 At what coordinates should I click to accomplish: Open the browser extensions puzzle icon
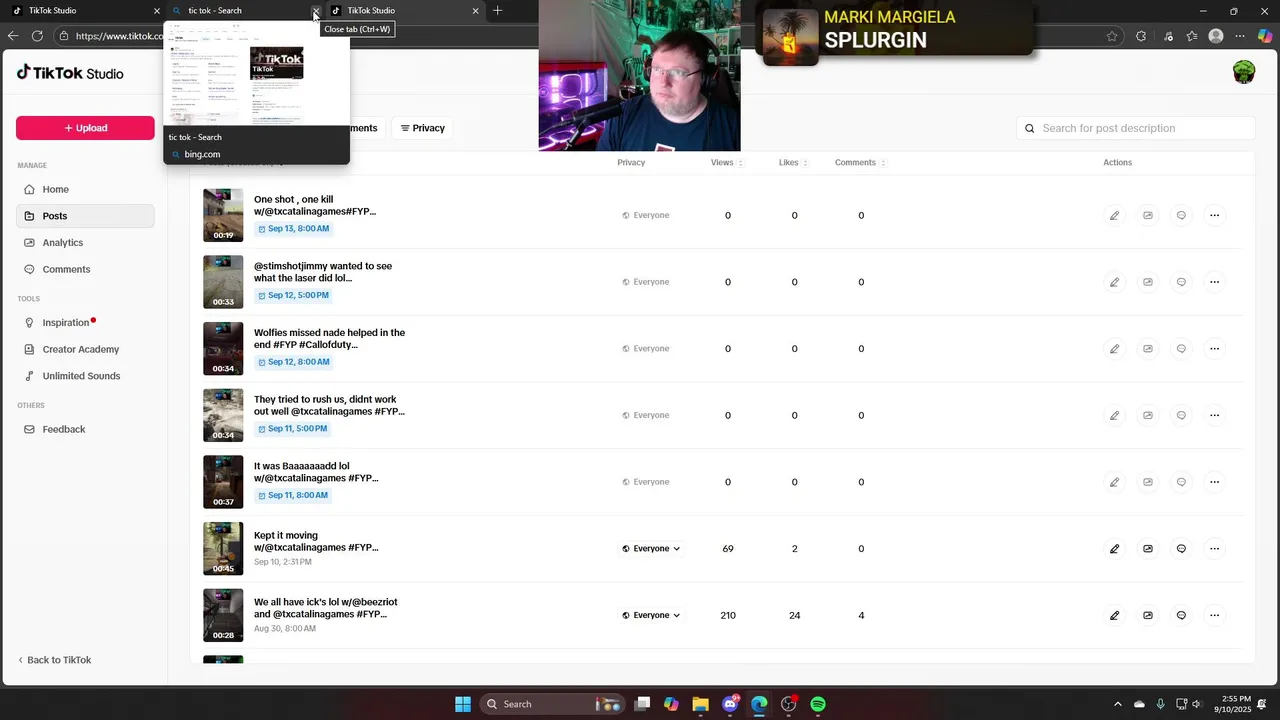(x=1141, y=36)
